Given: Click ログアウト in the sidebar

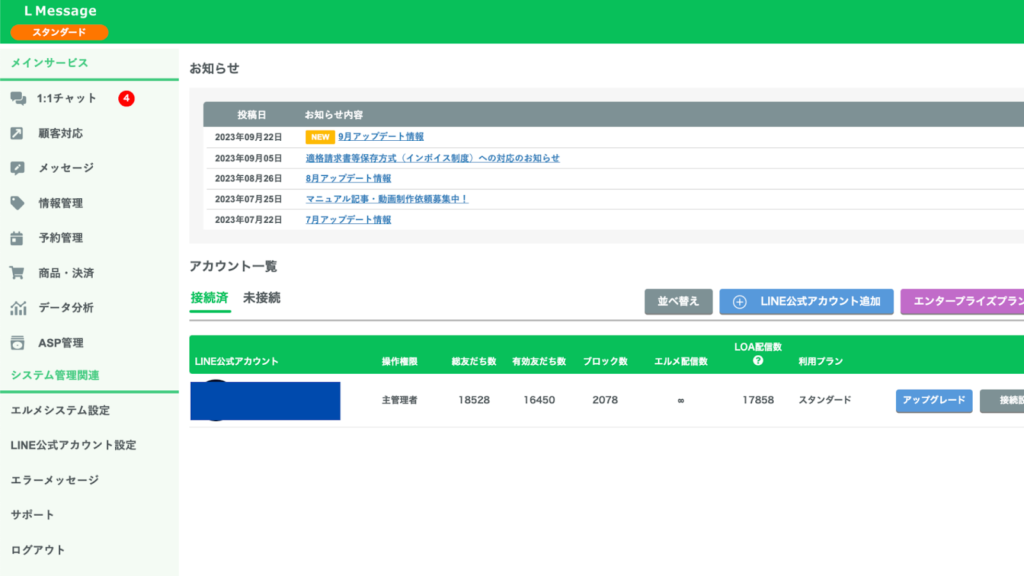Looking at the screenshot, I should pyautogui.click(x=38, y=550).
